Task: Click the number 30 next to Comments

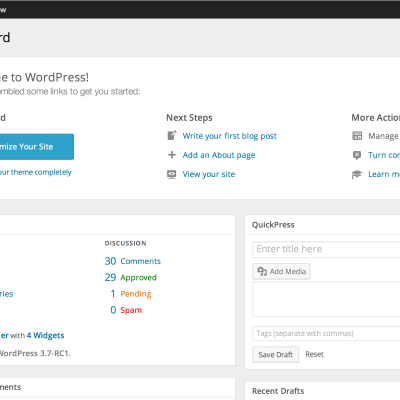Action: [x=110, y=261]
